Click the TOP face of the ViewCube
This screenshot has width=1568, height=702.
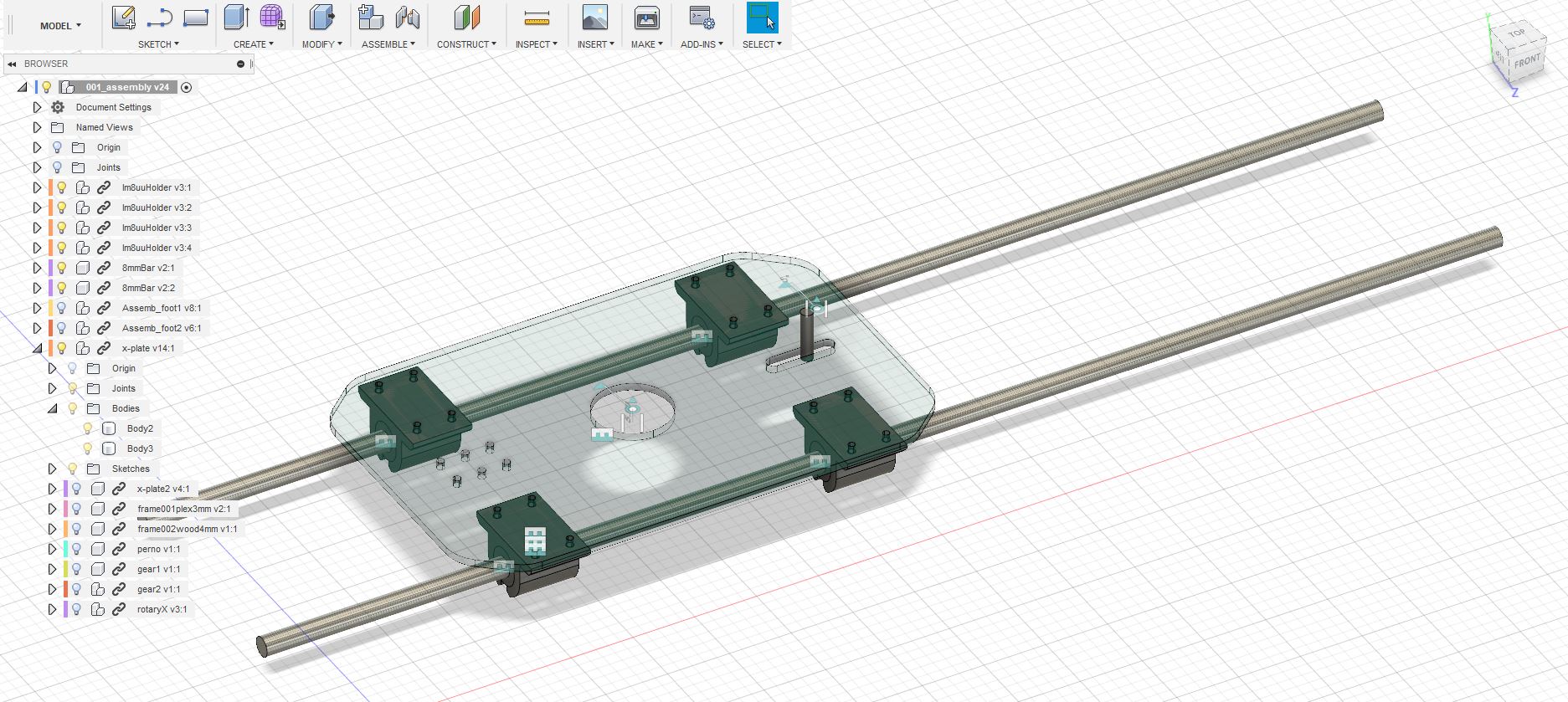(x=1517, y=33)
